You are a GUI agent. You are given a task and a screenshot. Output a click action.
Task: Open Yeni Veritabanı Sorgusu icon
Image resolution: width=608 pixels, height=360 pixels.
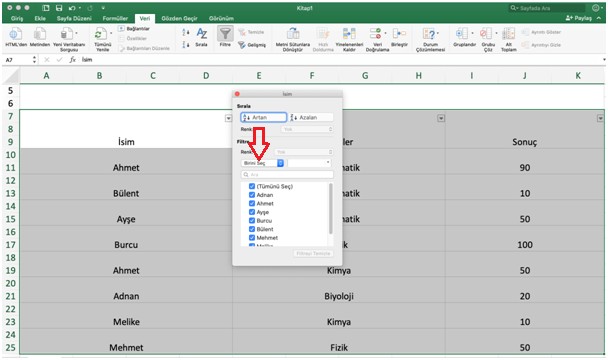[x=67, y=35]
